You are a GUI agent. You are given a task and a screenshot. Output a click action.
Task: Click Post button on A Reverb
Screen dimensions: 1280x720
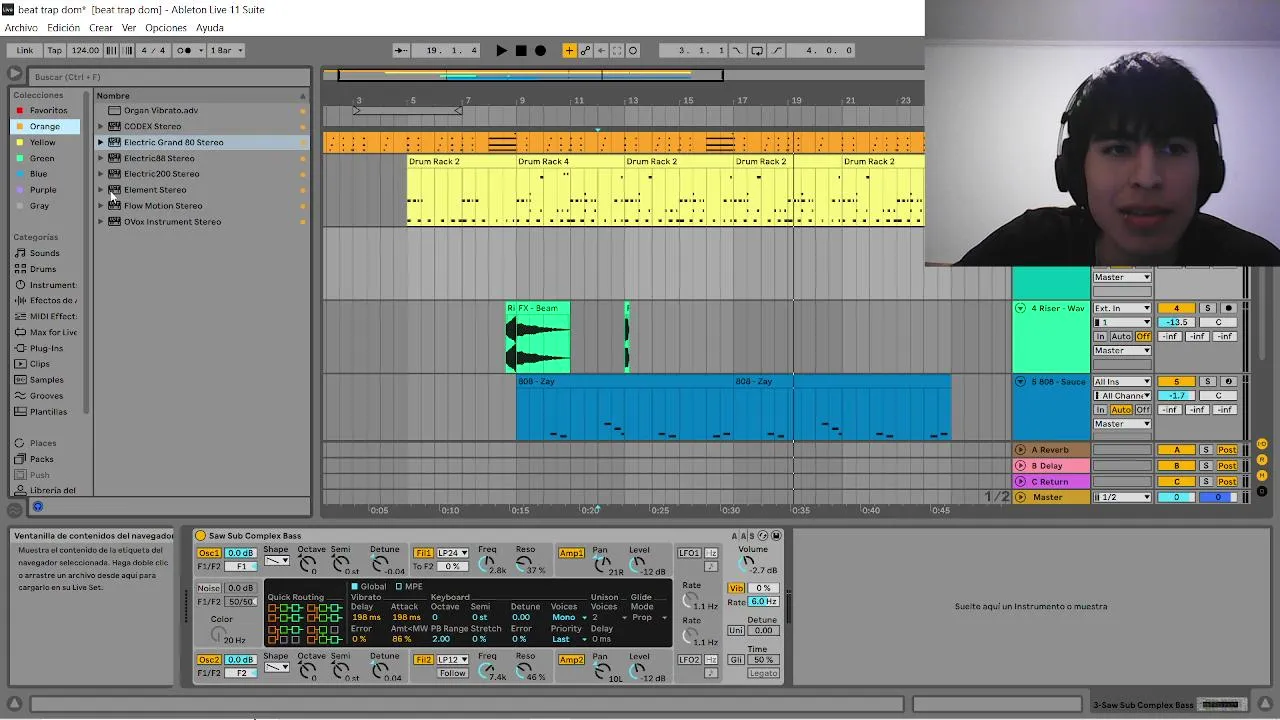1227,451
